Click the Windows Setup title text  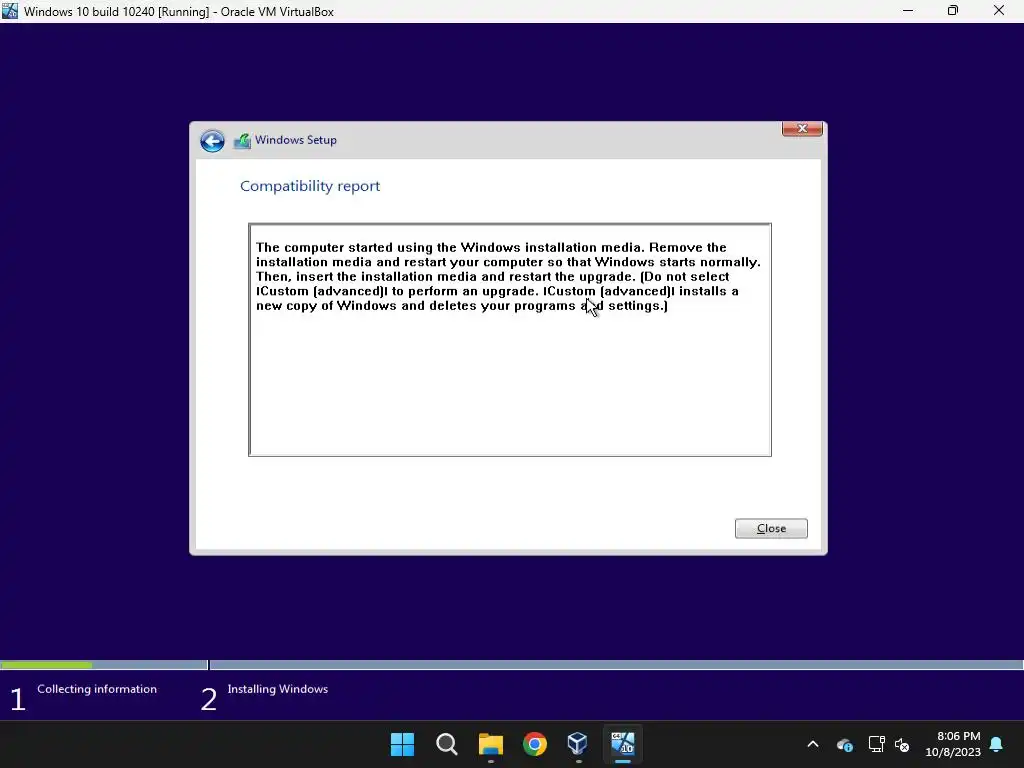(296, 140)
